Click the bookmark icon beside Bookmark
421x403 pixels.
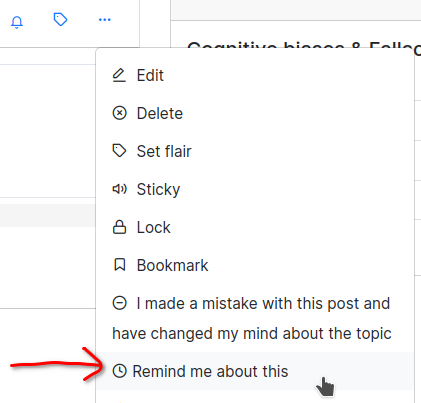pos(119,265)
